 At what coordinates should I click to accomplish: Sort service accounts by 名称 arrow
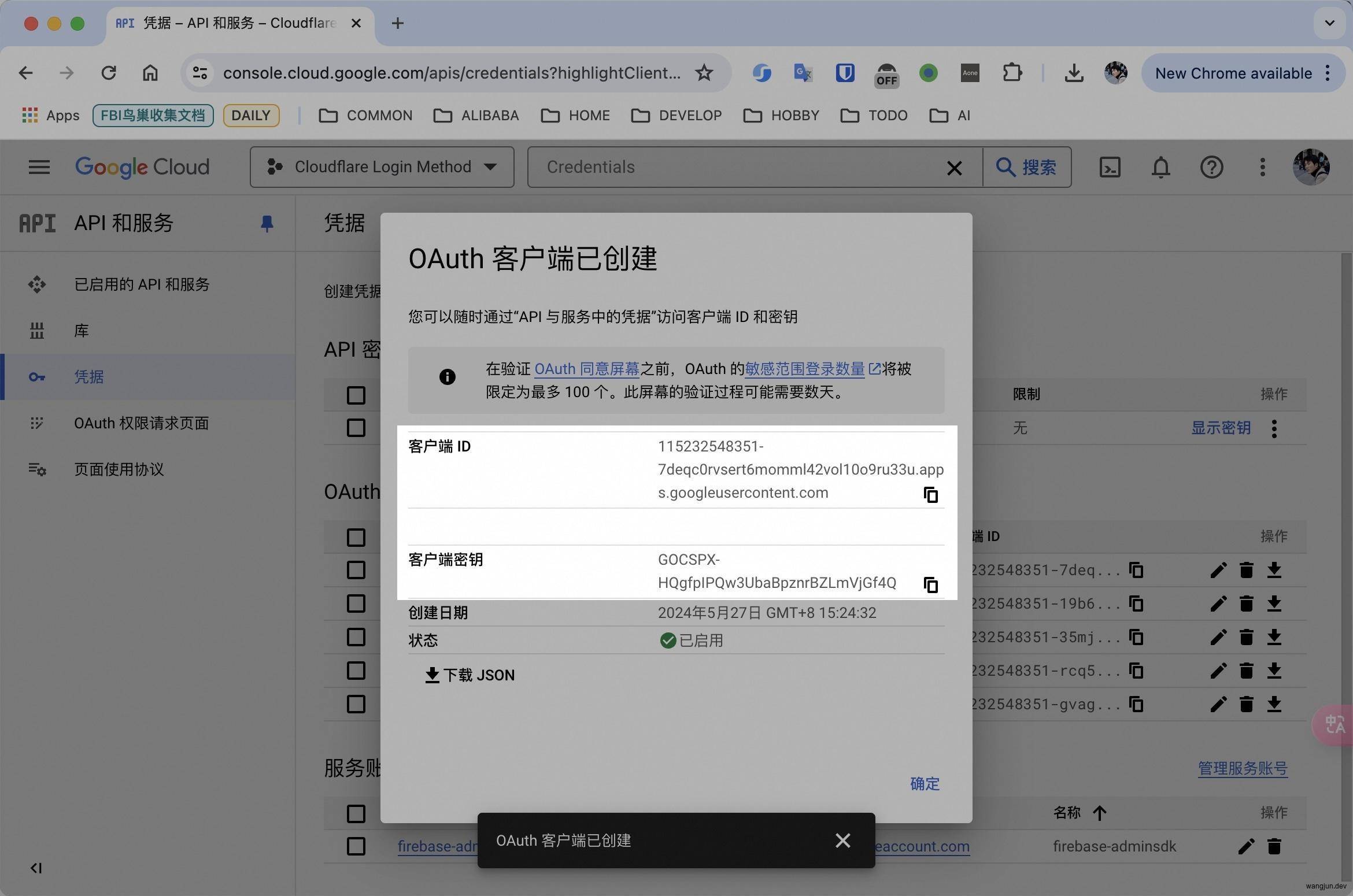click(1099, 813)
